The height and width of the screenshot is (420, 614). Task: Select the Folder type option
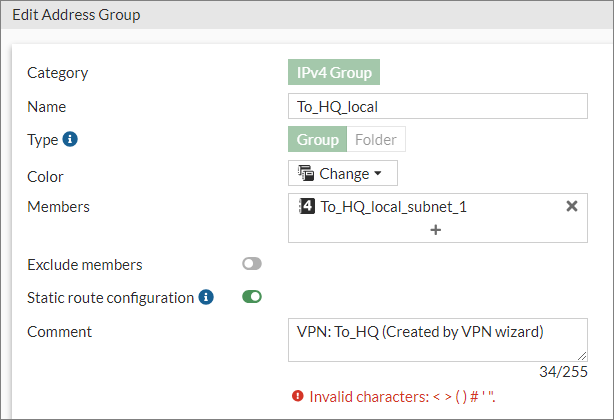click(376, 139)
